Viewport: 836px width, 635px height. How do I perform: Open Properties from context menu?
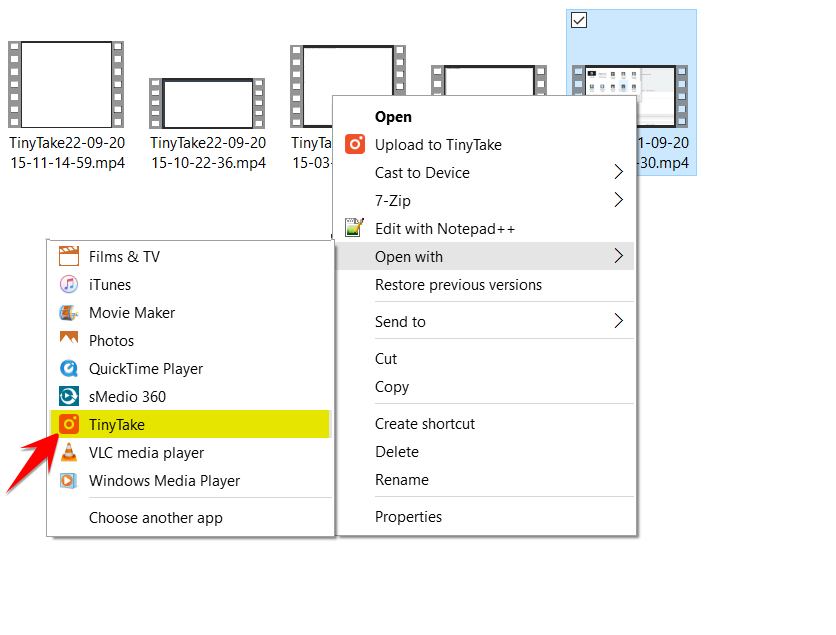pyautogui.click(x=485, y=517)
